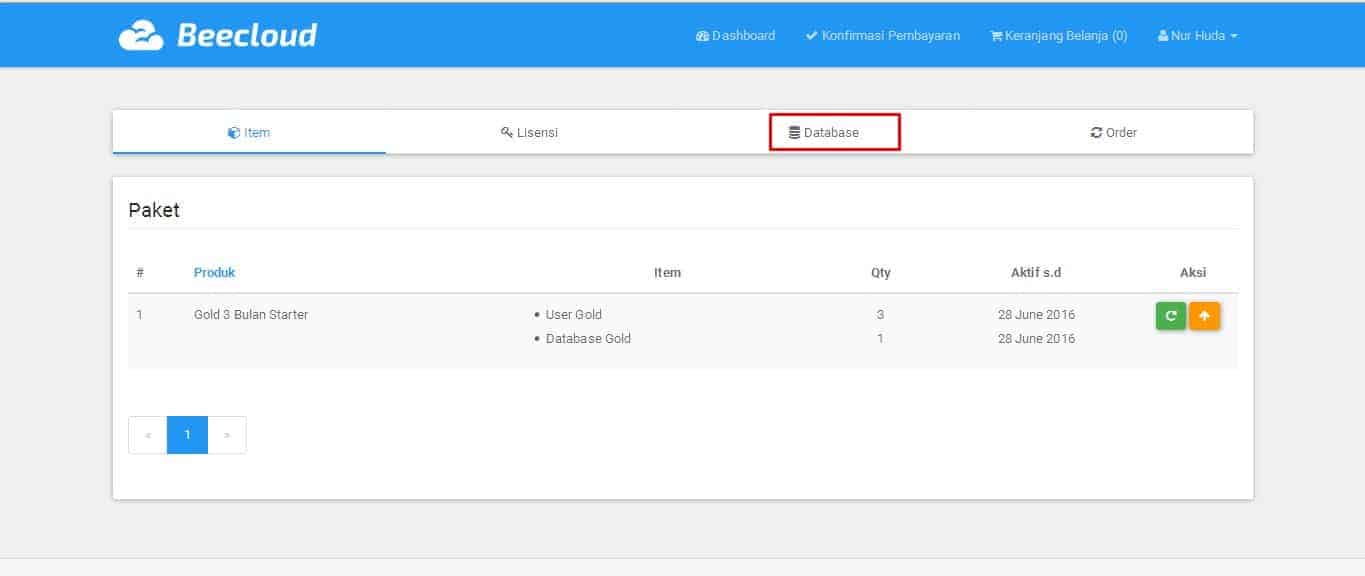Switch to the Database tab

(834, 131)
